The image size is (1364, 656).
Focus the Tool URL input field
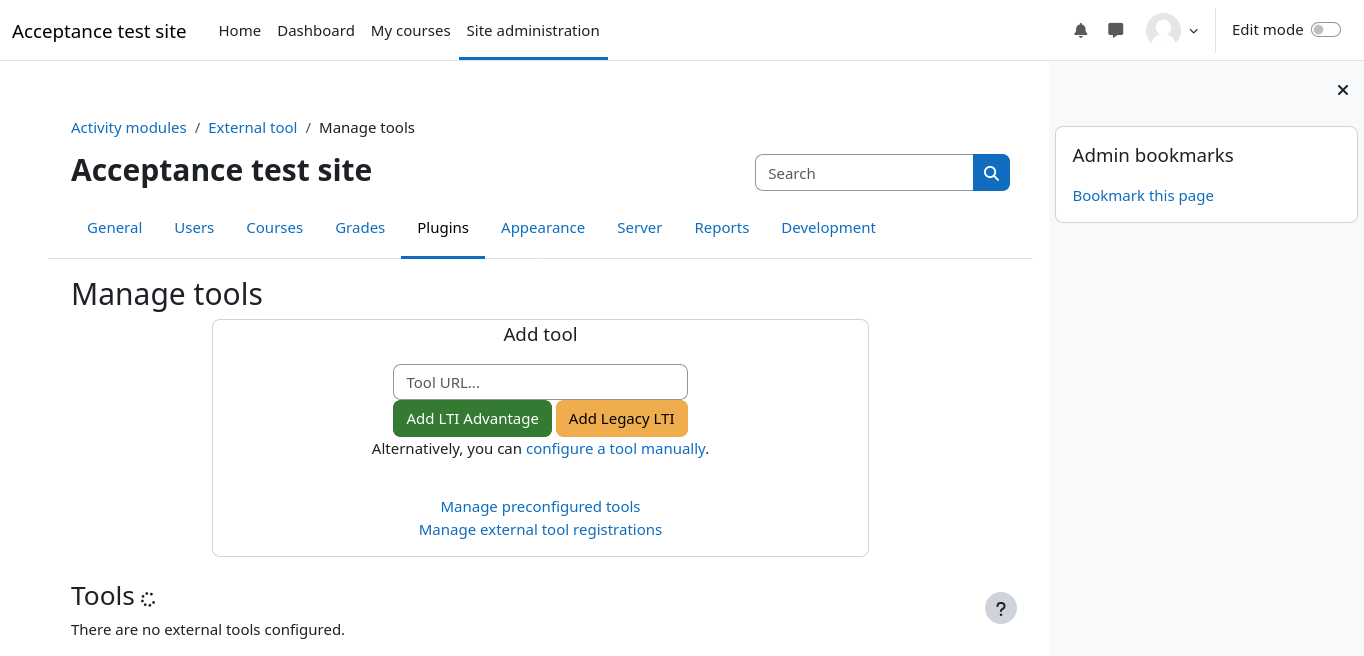pyautogui.click(x=540, y=382)
